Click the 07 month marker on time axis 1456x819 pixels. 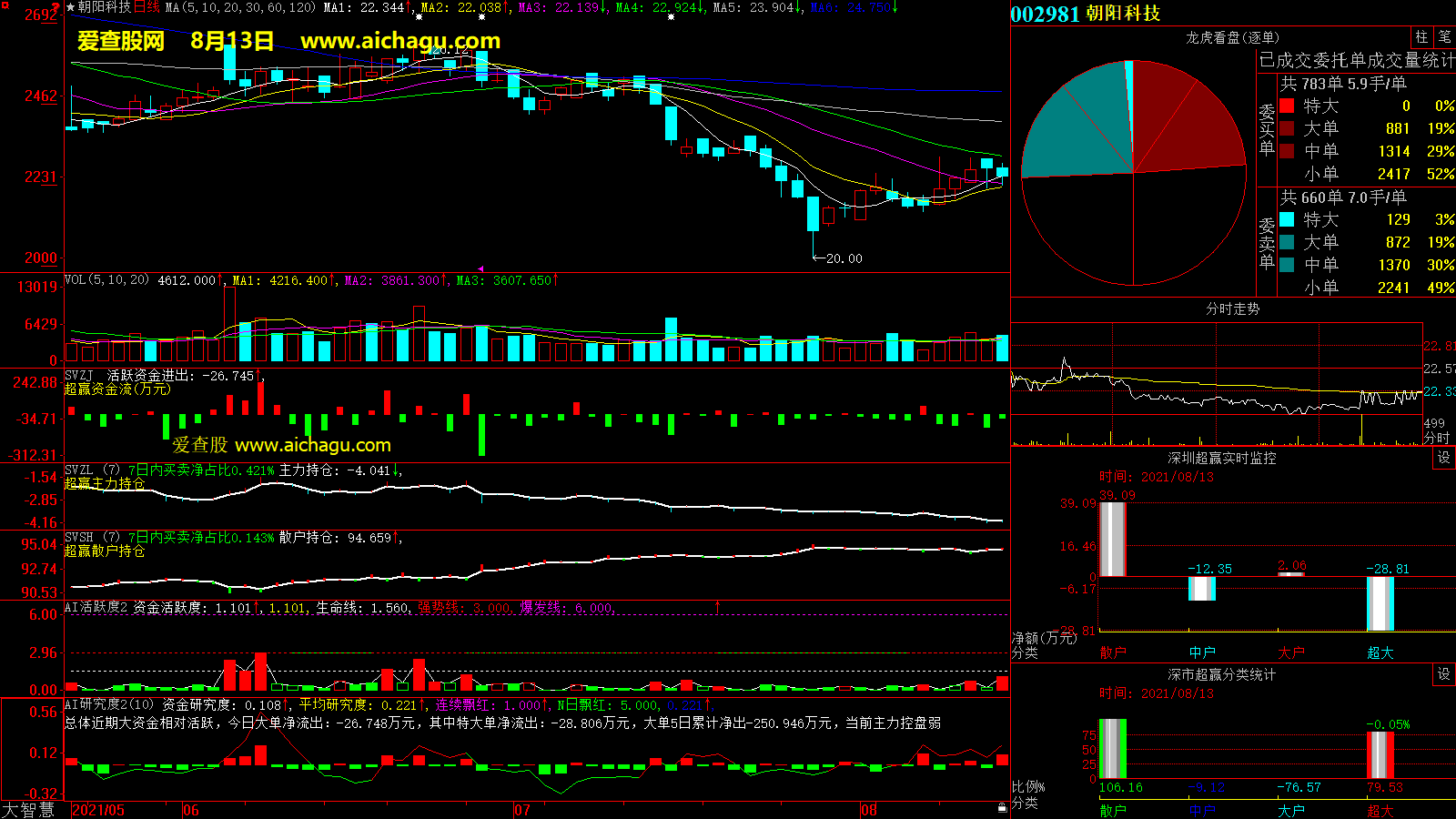coord(522,810)
